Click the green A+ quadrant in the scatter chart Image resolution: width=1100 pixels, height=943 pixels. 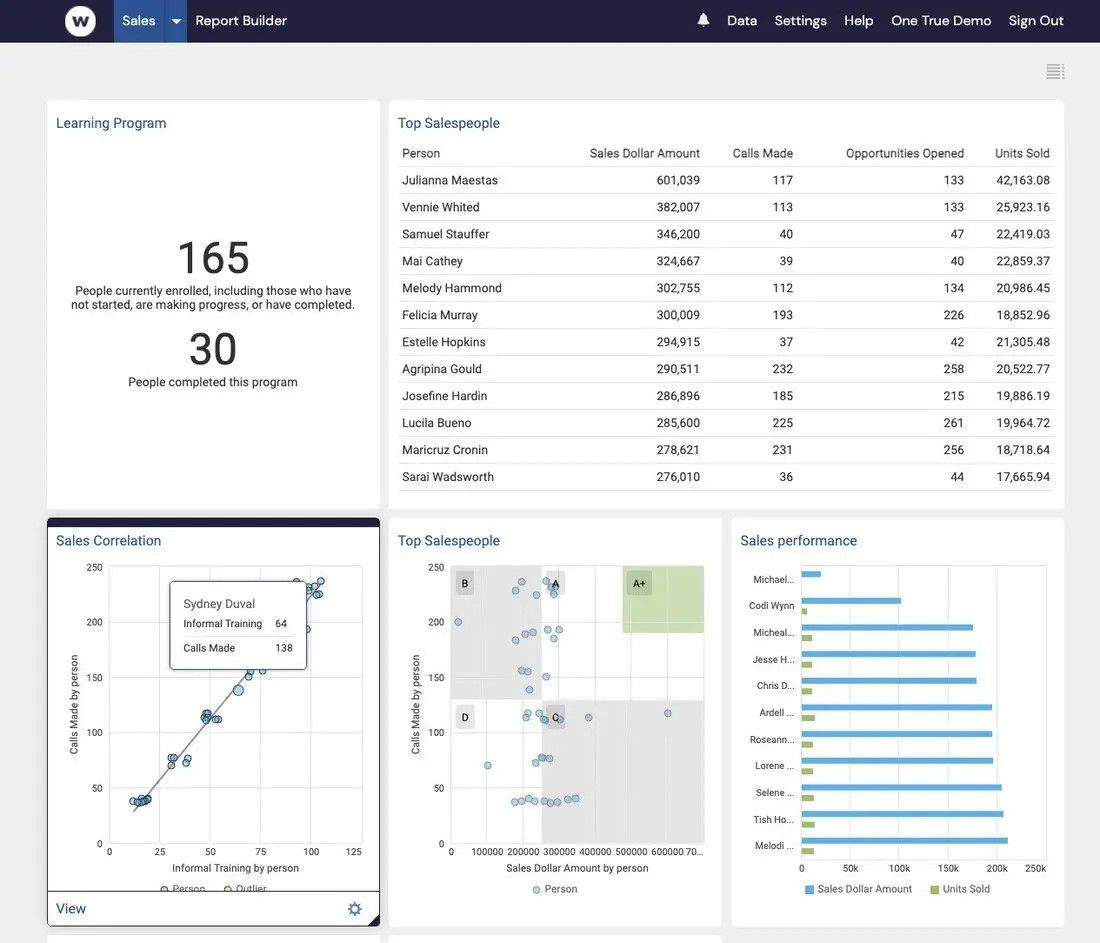tap(663, 600)
